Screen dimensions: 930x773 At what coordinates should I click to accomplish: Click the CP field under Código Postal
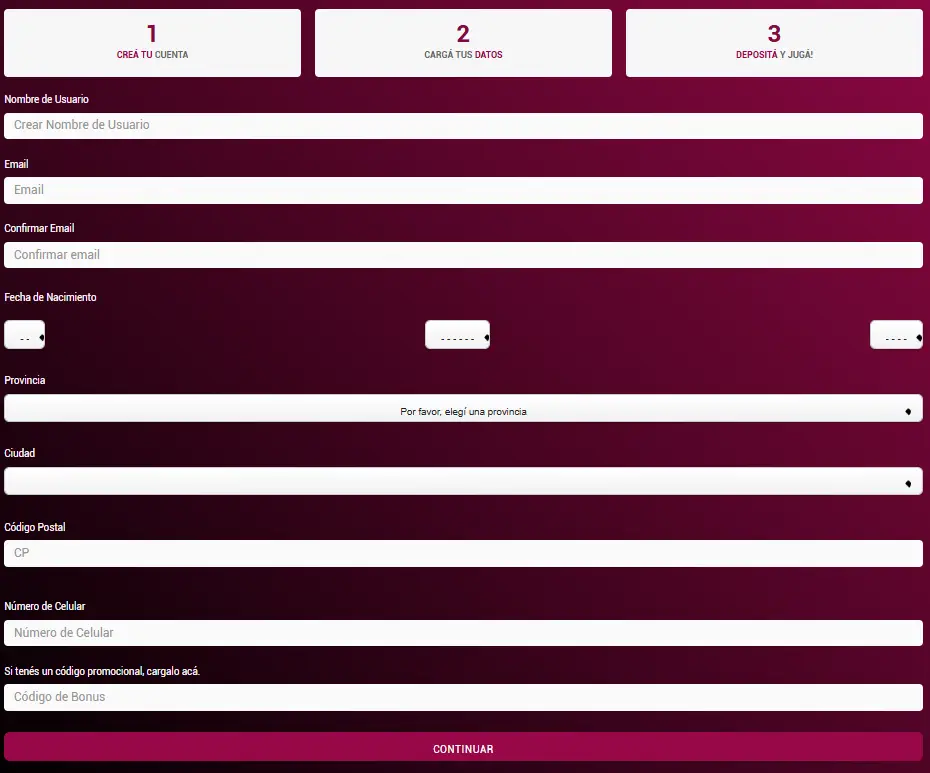[x=463, y=553]
